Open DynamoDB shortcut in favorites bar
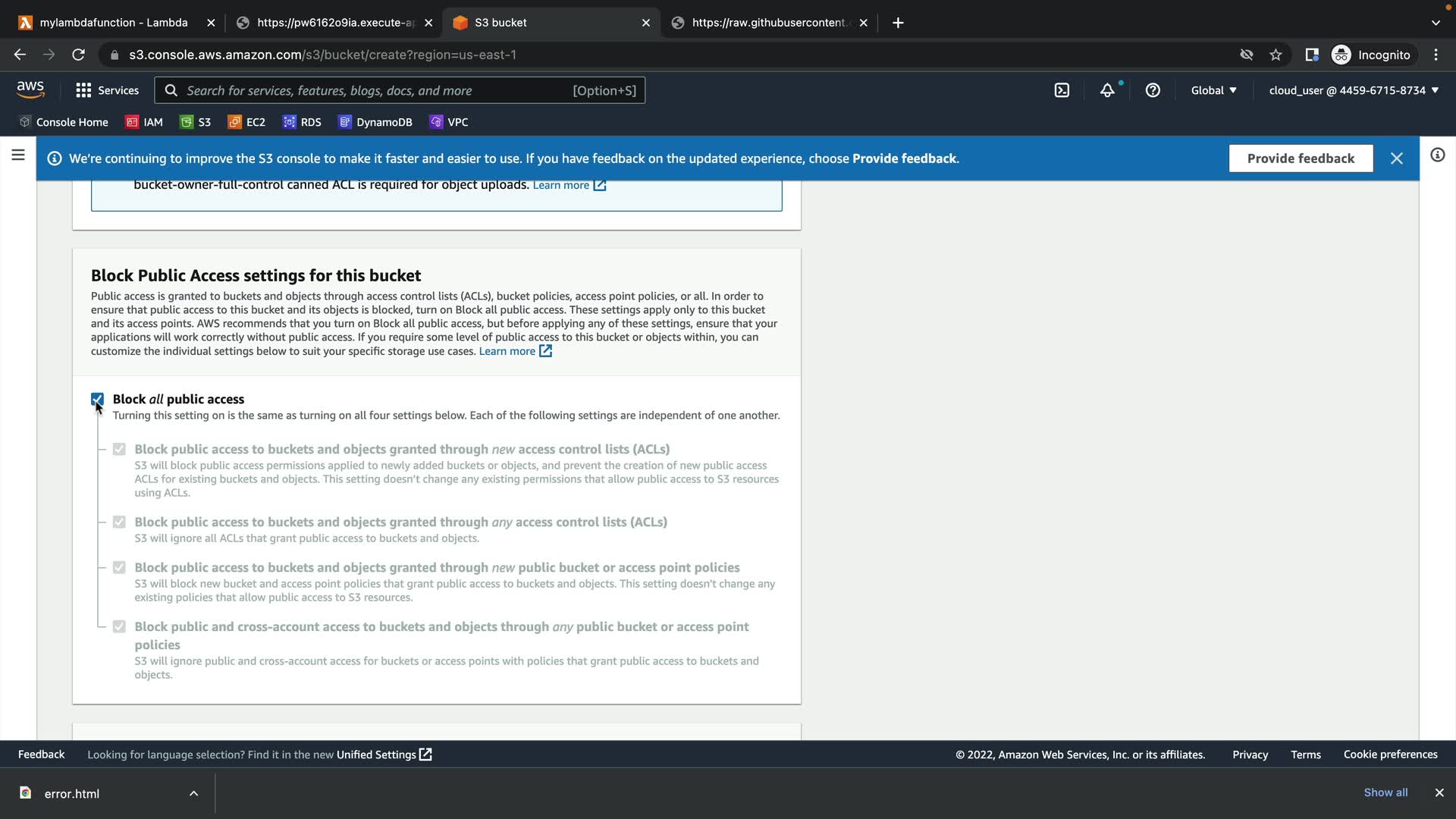The width and height of the screenshot is (1456, 819). click(x=375, y=122)
